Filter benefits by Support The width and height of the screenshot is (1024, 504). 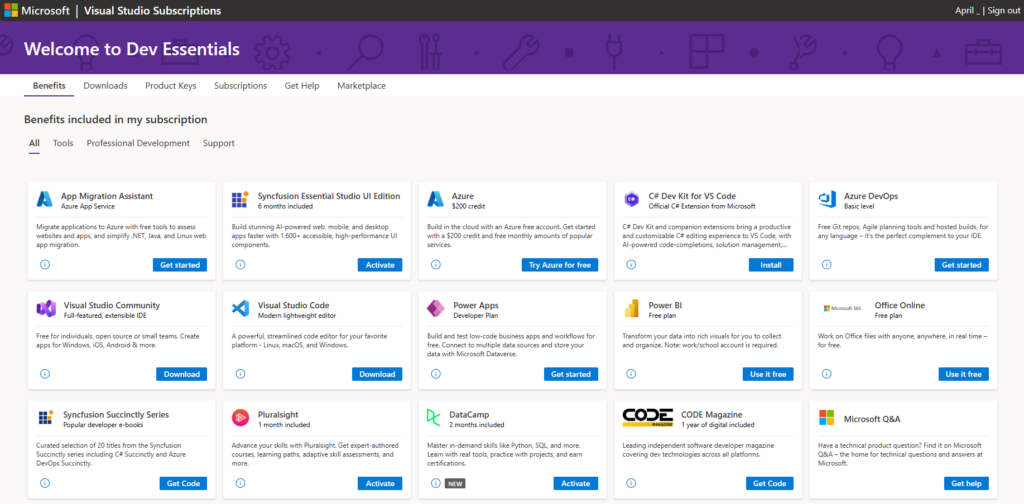click(219, 143)
